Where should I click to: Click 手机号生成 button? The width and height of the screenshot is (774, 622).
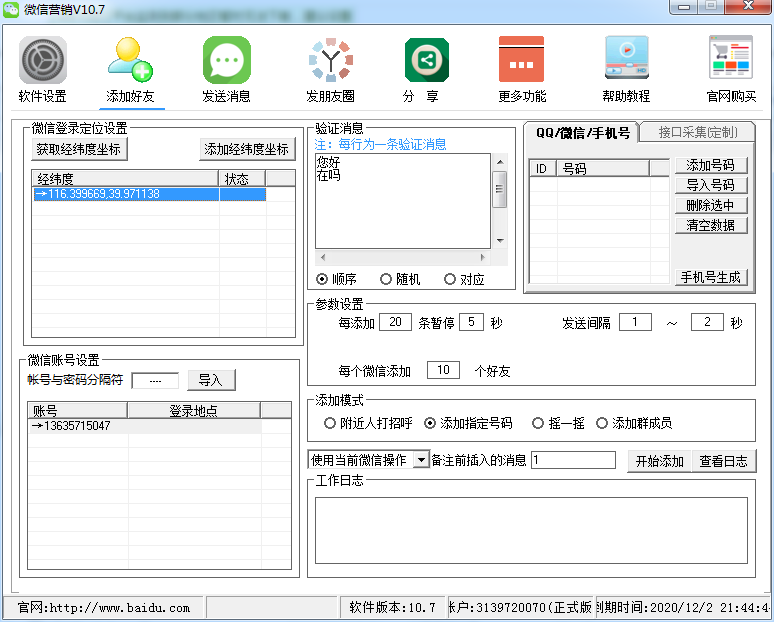[x=711, y=277]
